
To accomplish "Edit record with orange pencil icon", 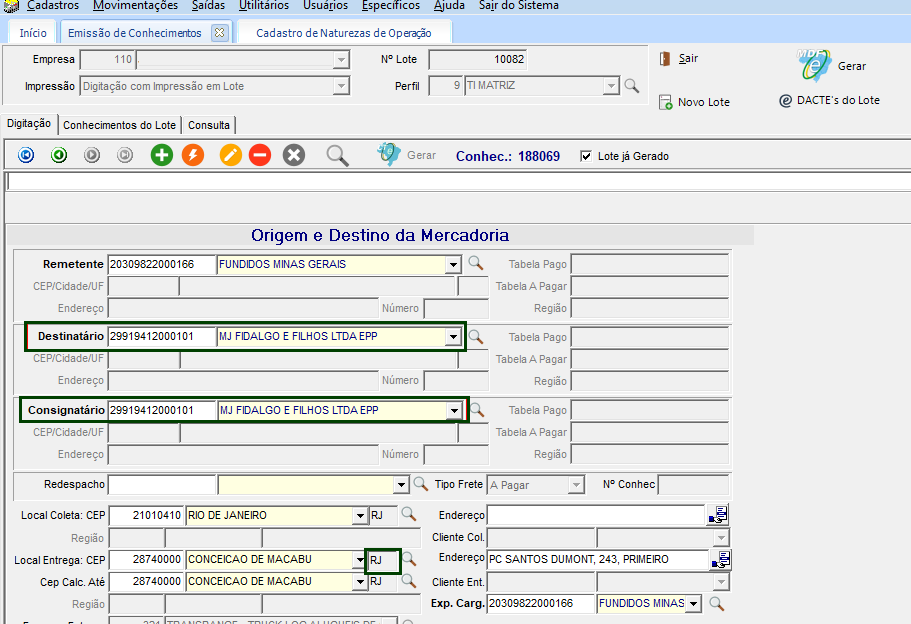I will coord(231,155).
